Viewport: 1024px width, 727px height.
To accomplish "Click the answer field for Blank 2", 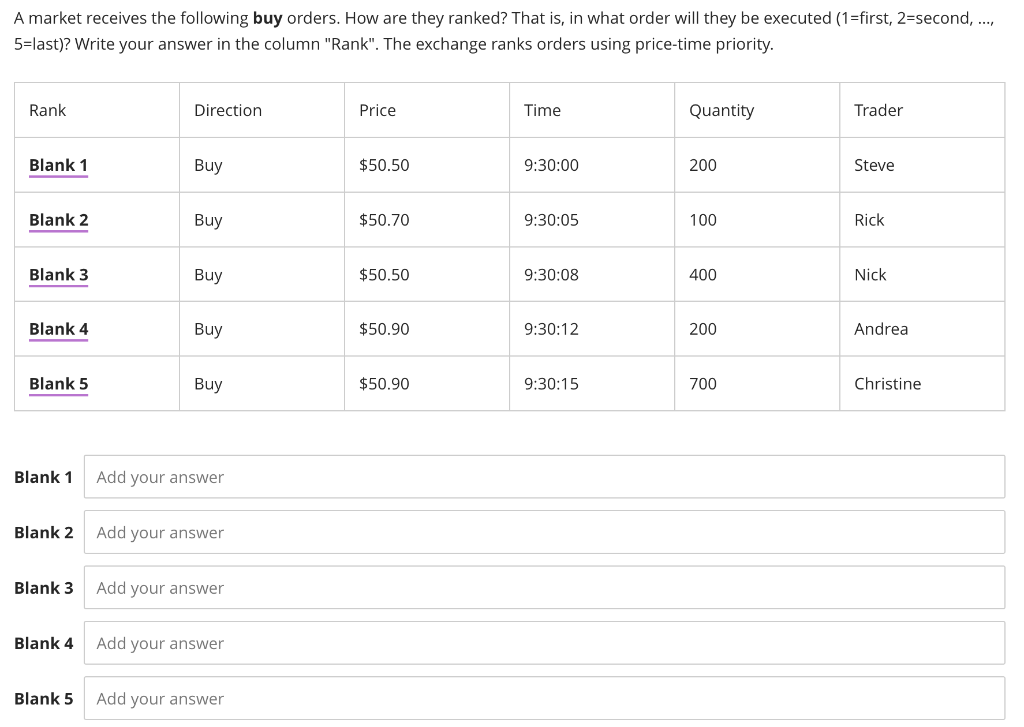I will 544,532.
